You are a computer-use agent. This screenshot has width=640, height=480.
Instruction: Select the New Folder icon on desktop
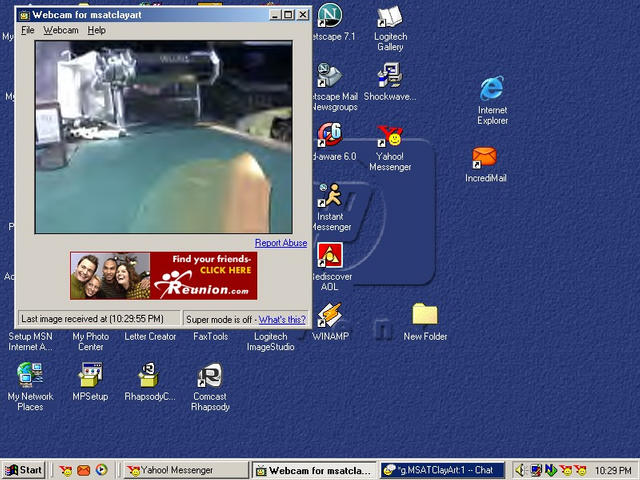click(x=425, y=314)
